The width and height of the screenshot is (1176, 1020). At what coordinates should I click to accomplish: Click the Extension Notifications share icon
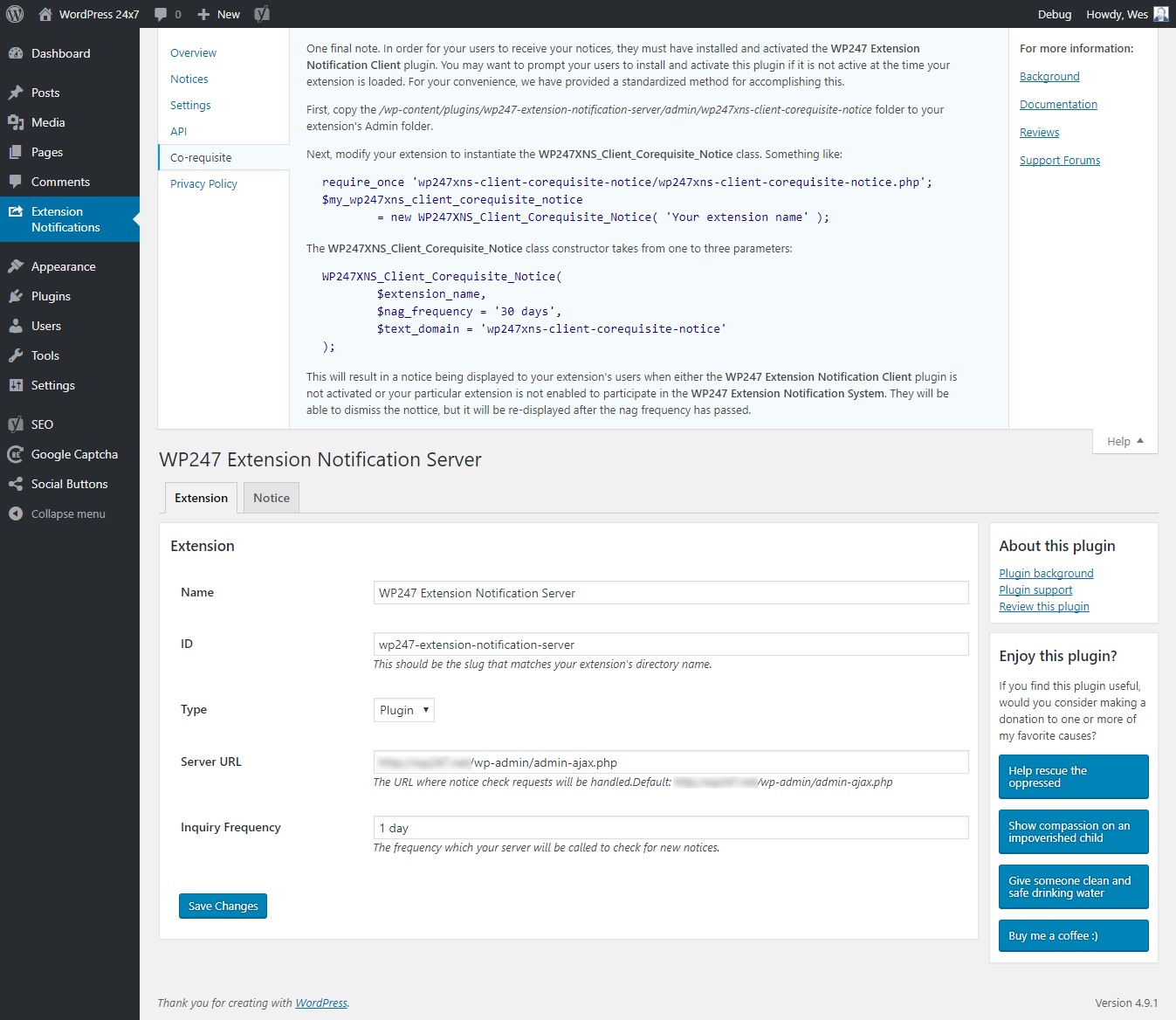tap(16, 211)
